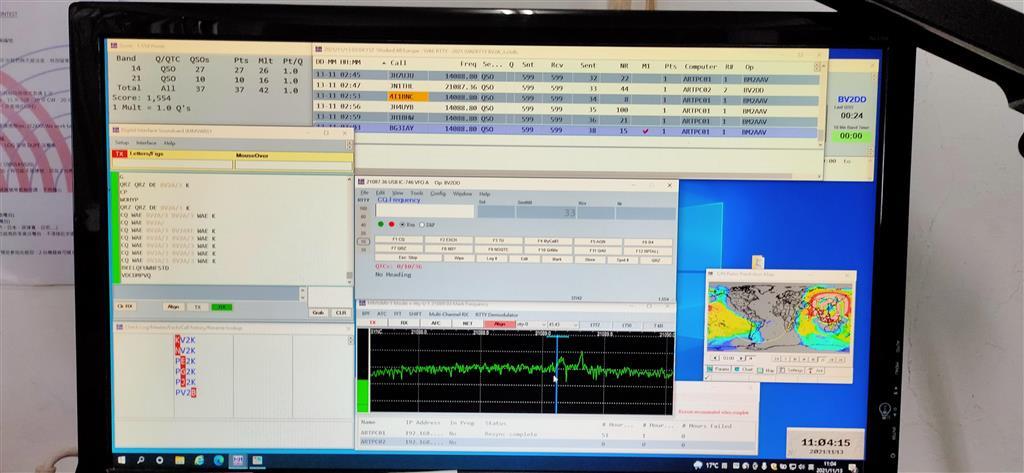
Task: Click the Call column header in the log
Action: click(399, 63)
